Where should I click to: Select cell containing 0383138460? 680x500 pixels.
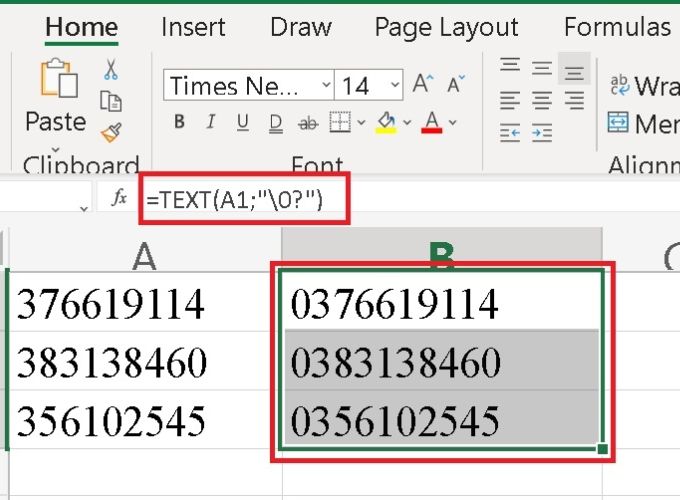[x=441, y=361]
